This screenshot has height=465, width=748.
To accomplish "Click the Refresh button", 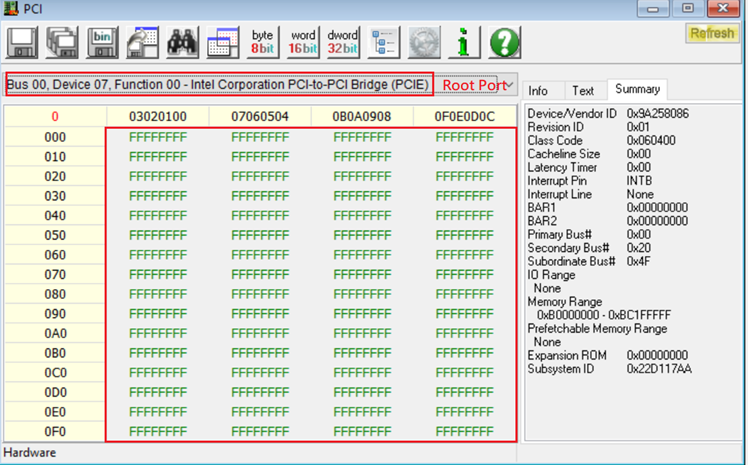I will click(712, 33).
